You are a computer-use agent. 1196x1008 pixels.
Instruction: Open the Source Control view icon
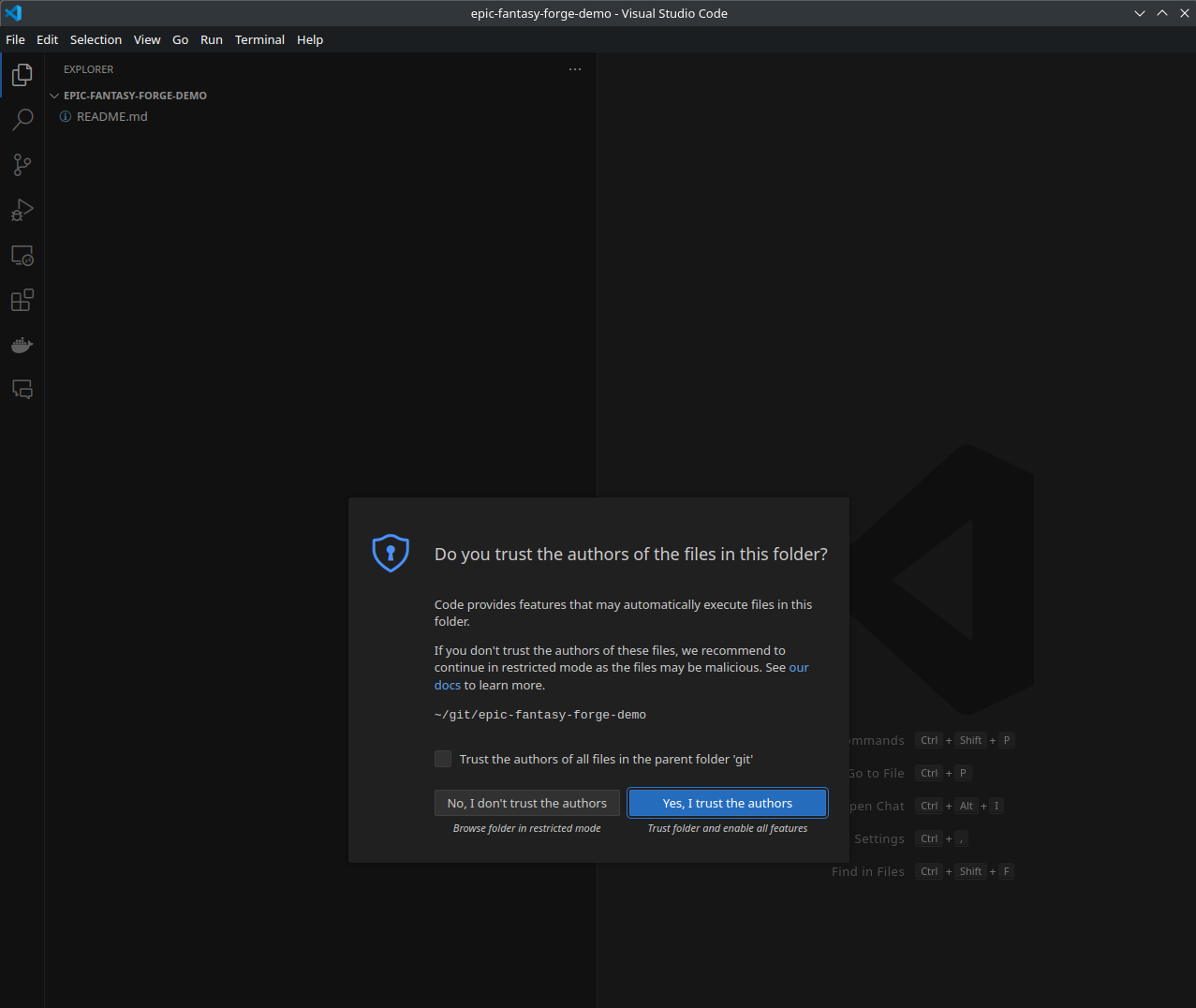(22, 165)
